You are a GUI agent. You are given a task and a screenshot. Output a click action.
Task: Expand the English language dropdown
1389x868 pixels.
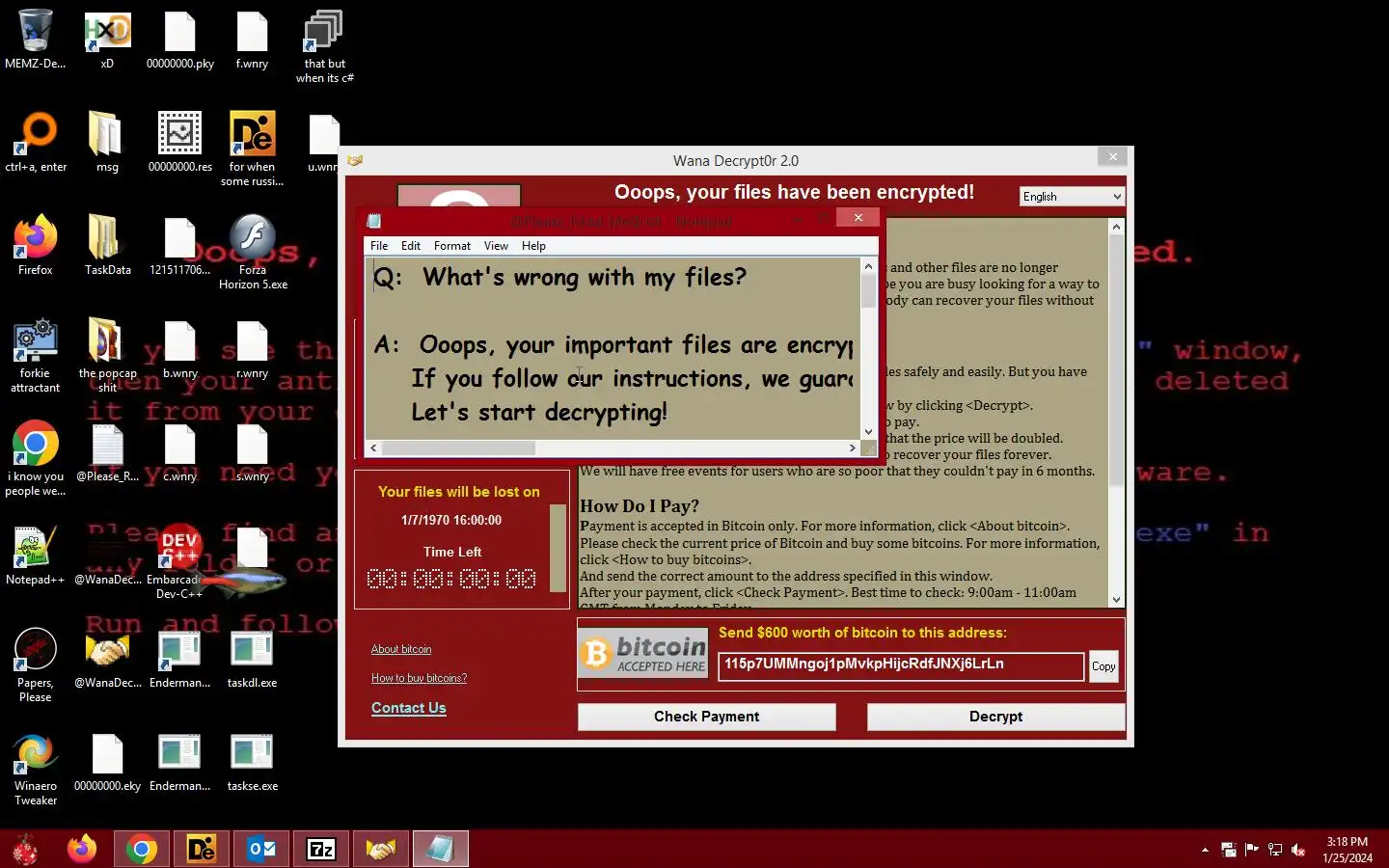click(x=1073, y=197)
